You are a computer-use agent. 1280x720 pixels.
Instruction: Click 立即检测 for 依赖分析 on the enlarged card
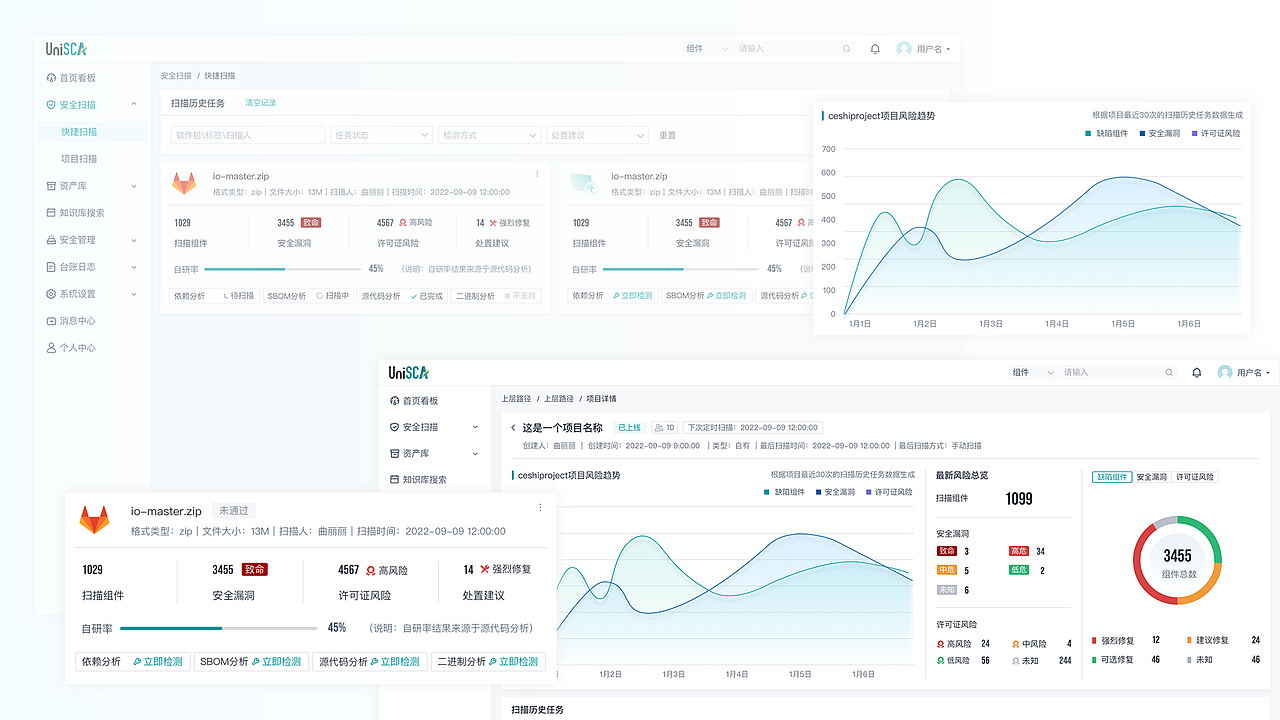(x=158, y=662)
